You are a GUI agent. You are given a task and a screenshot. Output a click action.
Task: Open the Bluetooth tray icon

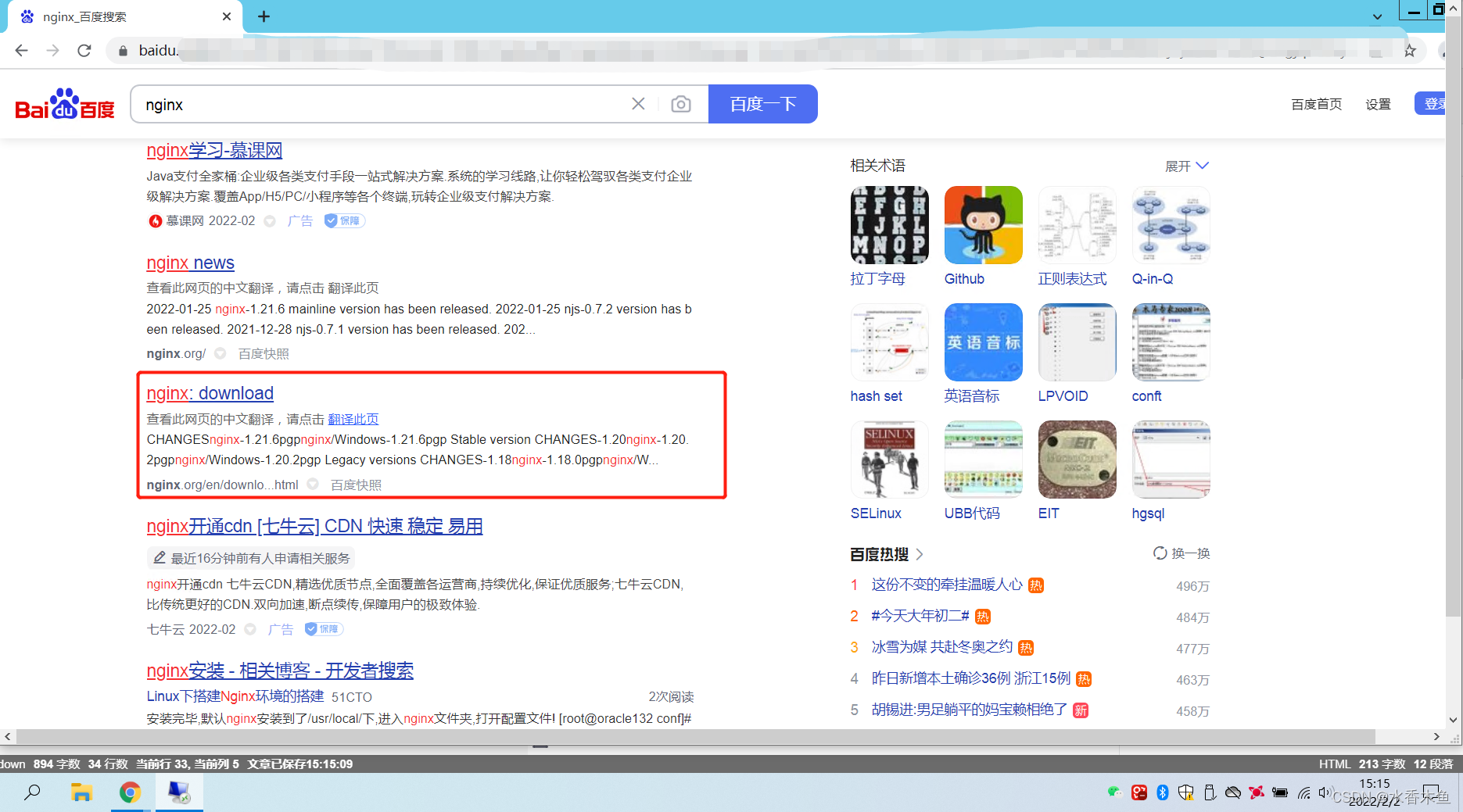pos(1163,792)
